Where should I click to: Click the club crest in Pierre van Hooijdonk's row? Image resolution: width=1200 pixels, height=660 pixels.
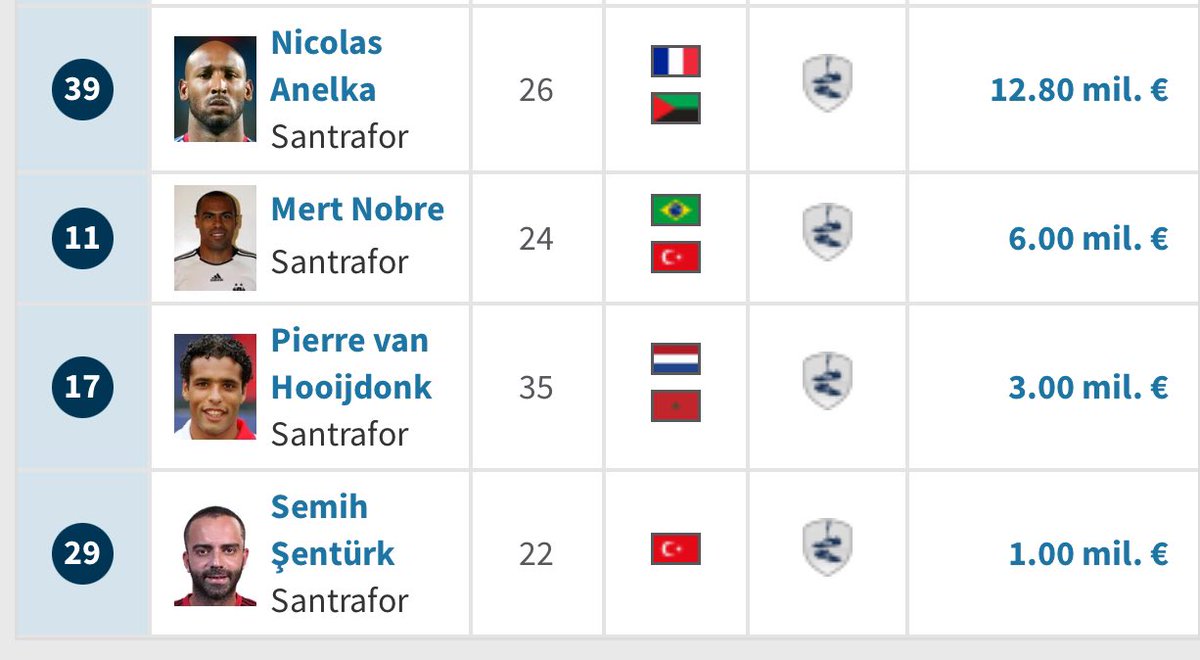(827, 382)
